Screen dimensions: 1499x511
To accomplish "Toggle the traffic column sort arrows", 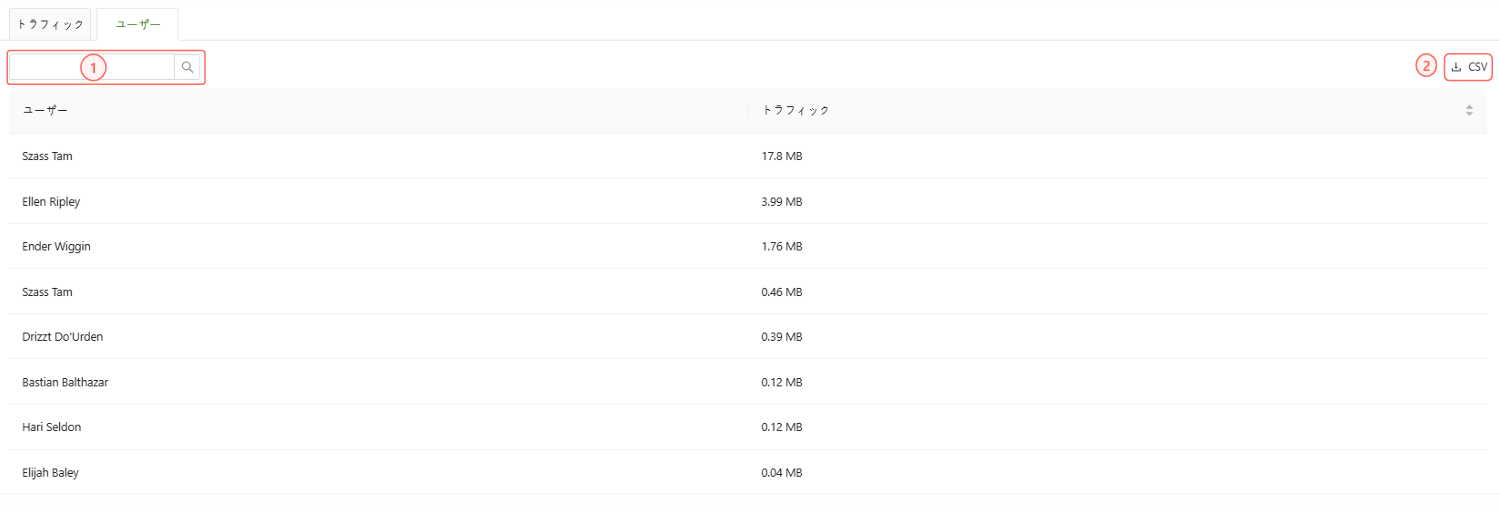I will click(1469, 110).
